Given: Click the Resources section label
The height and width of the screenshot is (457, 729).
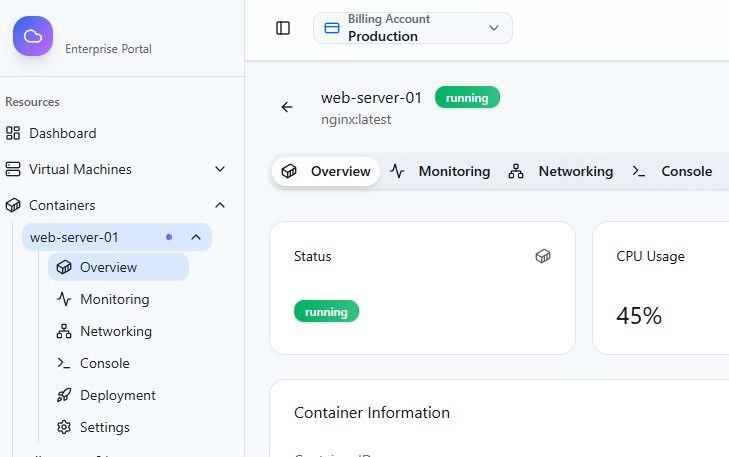Looking at the screenshot, I should 32,102.
